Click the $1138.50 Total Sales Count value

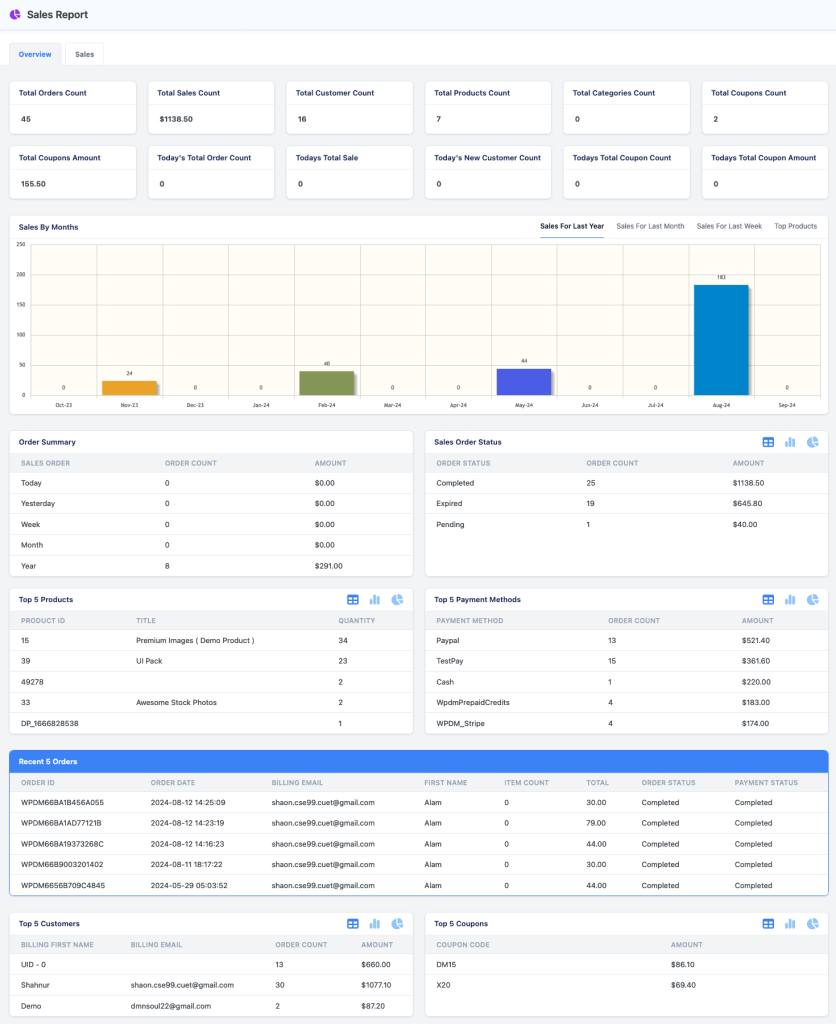[x=176, y=119]
